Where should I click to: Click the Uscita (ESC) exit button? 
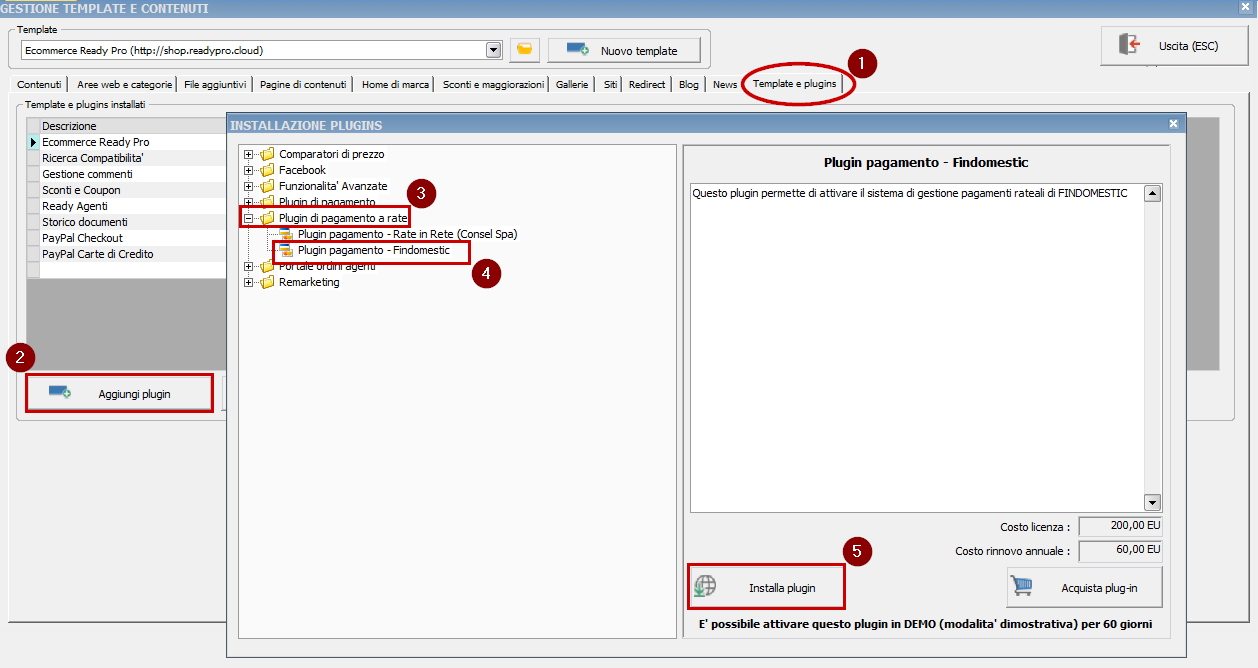click(x=1173, y=46)
